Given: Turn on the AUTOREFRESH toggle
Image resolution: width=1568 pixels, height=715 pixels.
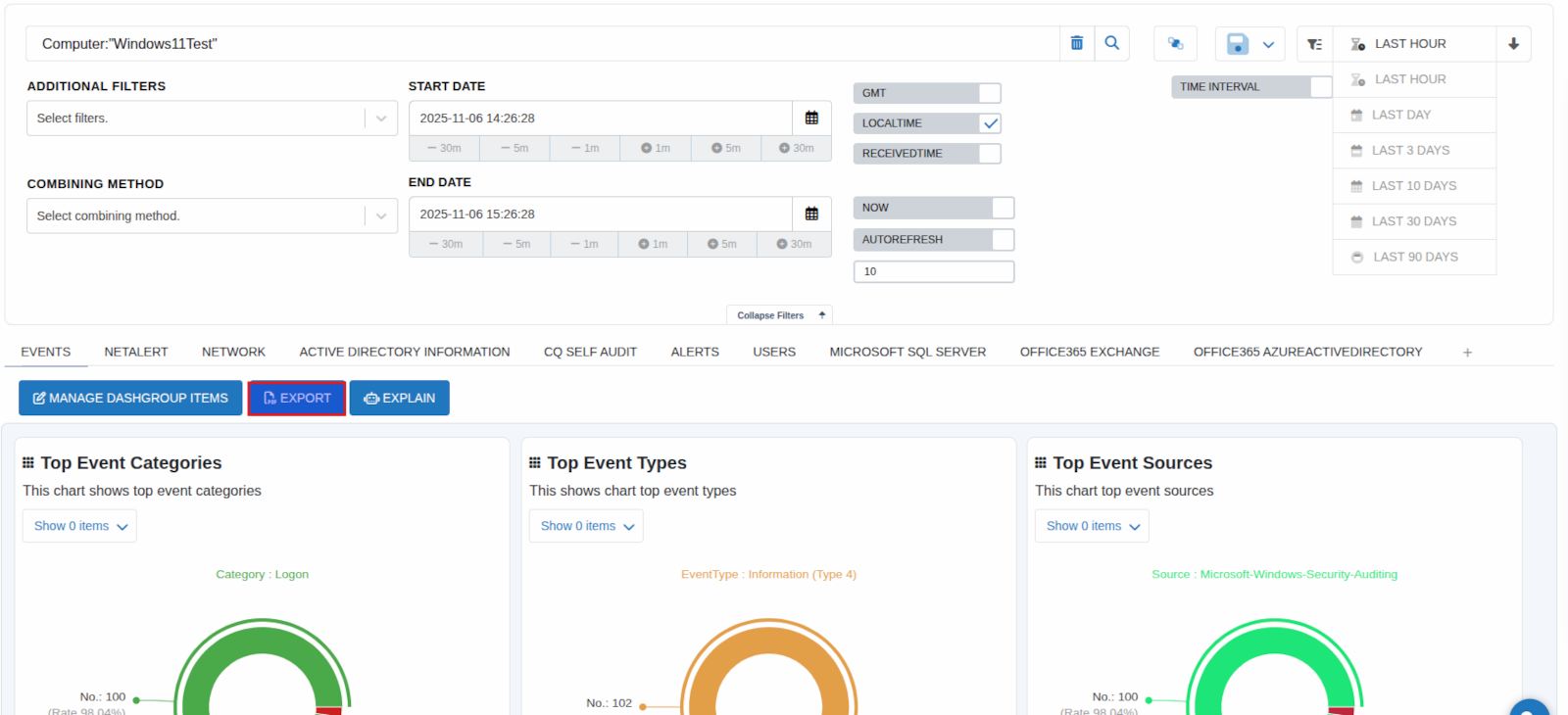Looking at the screenshot, I should point(1002,240).
